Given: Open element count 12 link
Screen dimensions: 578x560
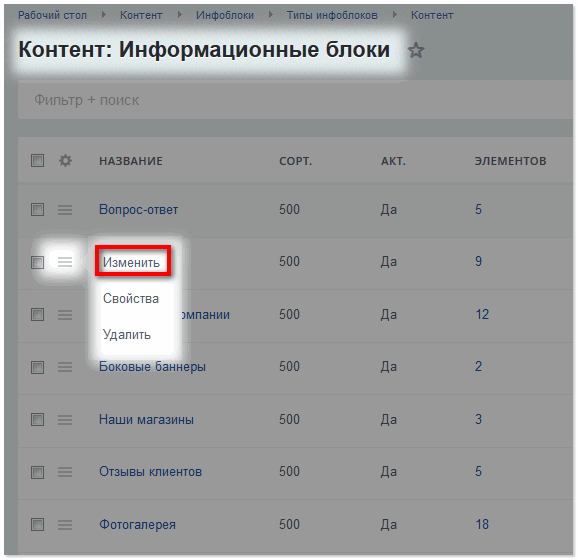Looking at the screenshot, I should 482,314.
